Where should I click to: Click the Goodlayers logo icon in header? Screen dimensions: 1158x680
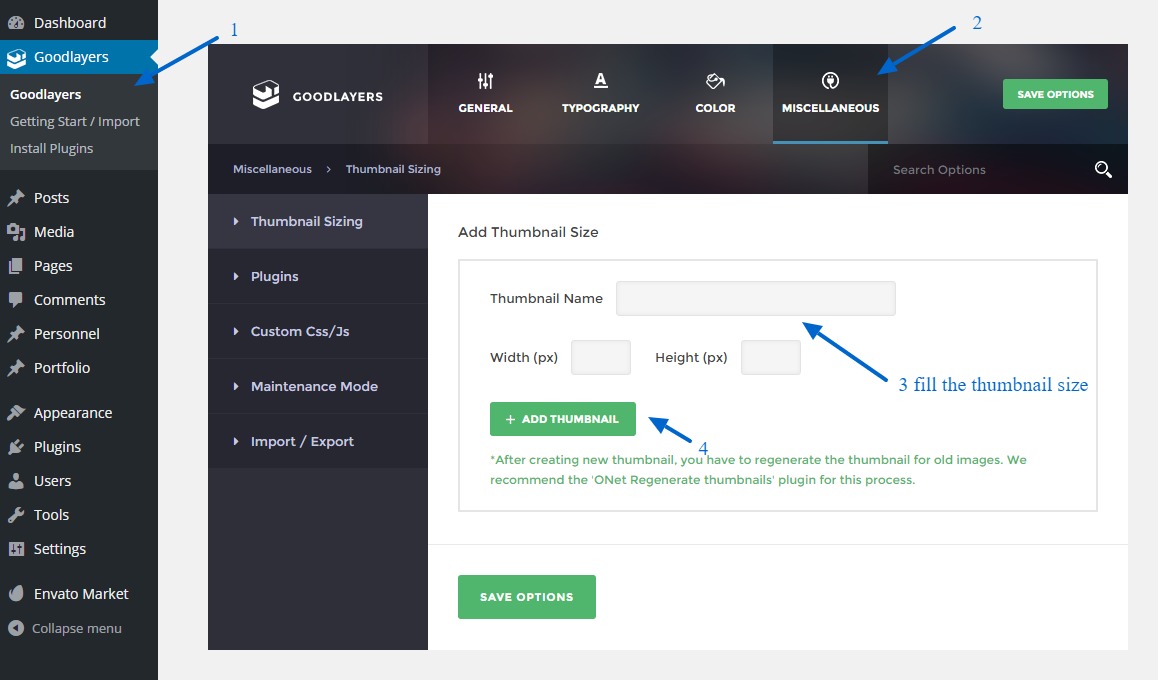(265, 95)
